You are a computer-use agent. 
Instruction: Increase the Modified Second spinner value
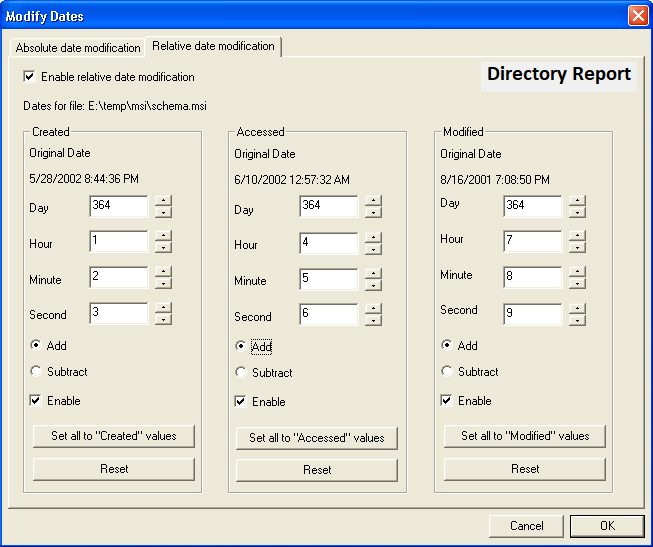[x=577, y=307]
